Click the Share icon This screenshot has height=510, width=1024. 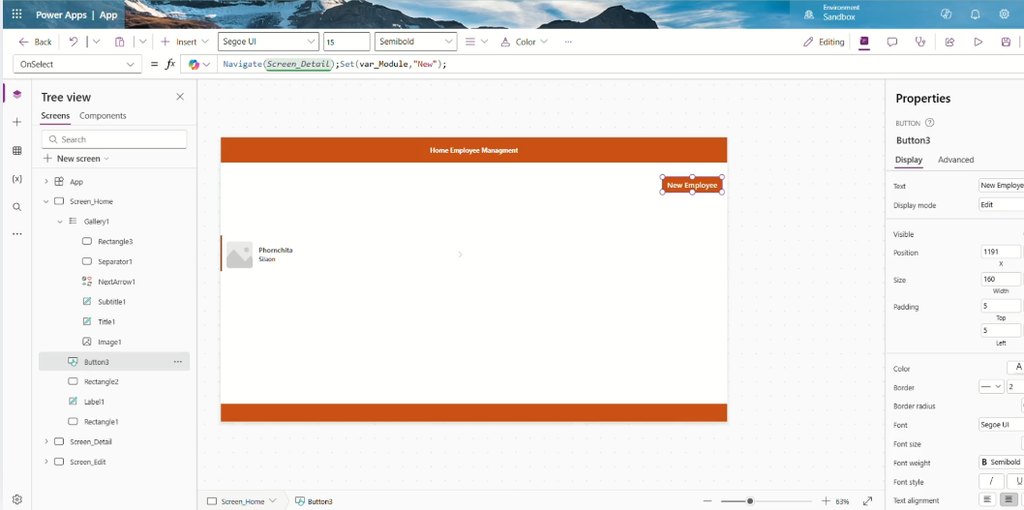tap(950, 42)
